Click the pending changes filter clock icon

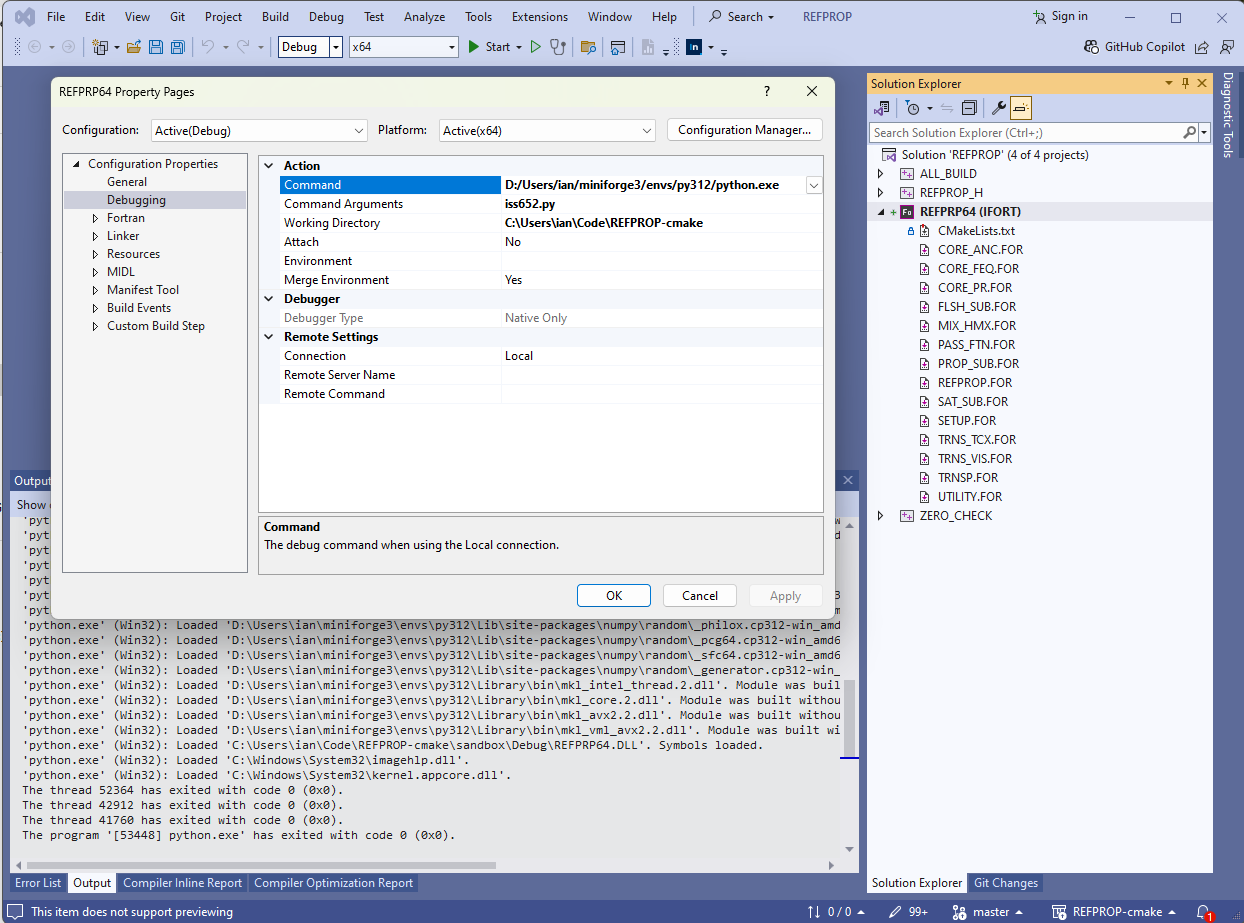[912, 108]
